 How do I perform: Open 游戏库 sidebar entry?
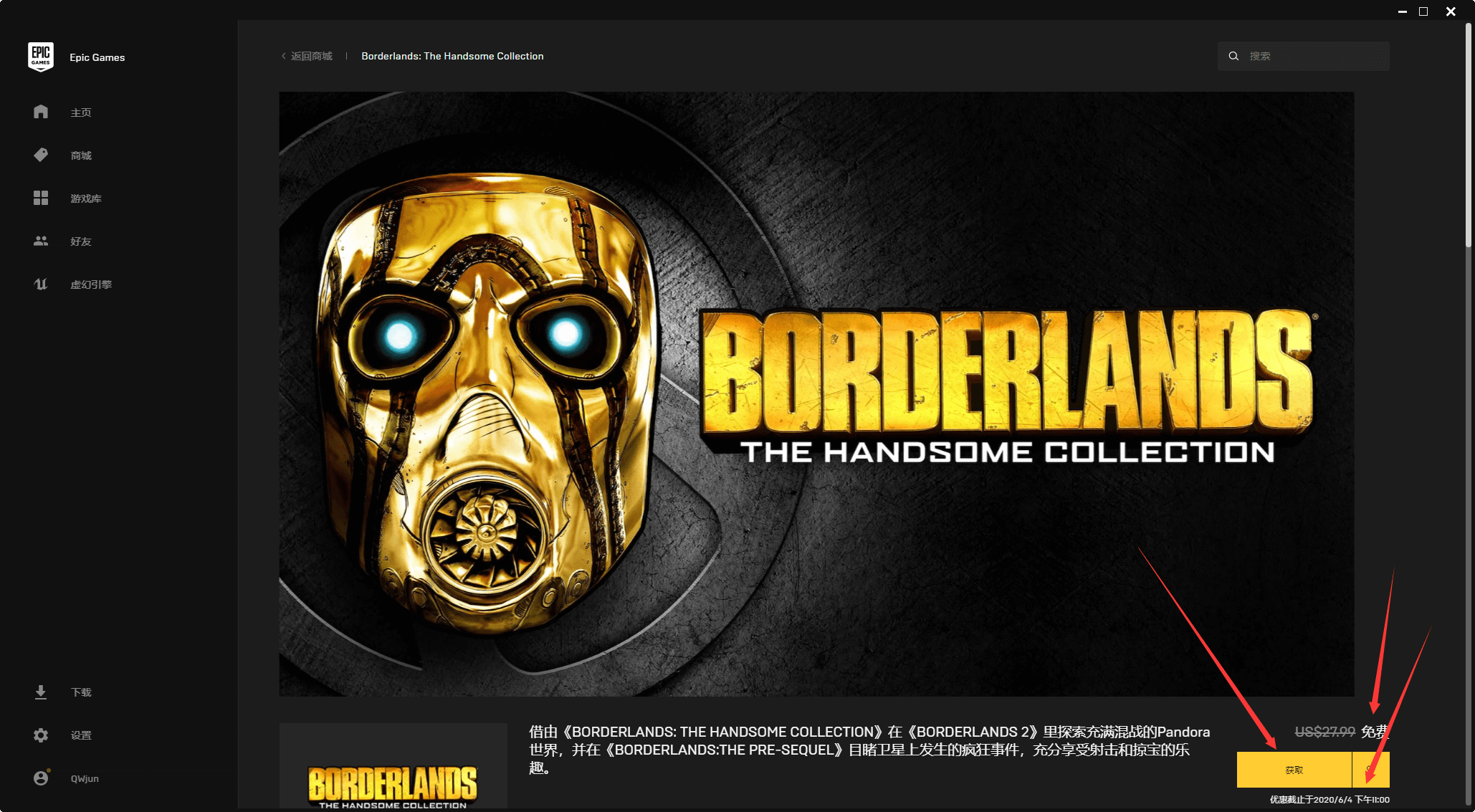click(86, 199)
